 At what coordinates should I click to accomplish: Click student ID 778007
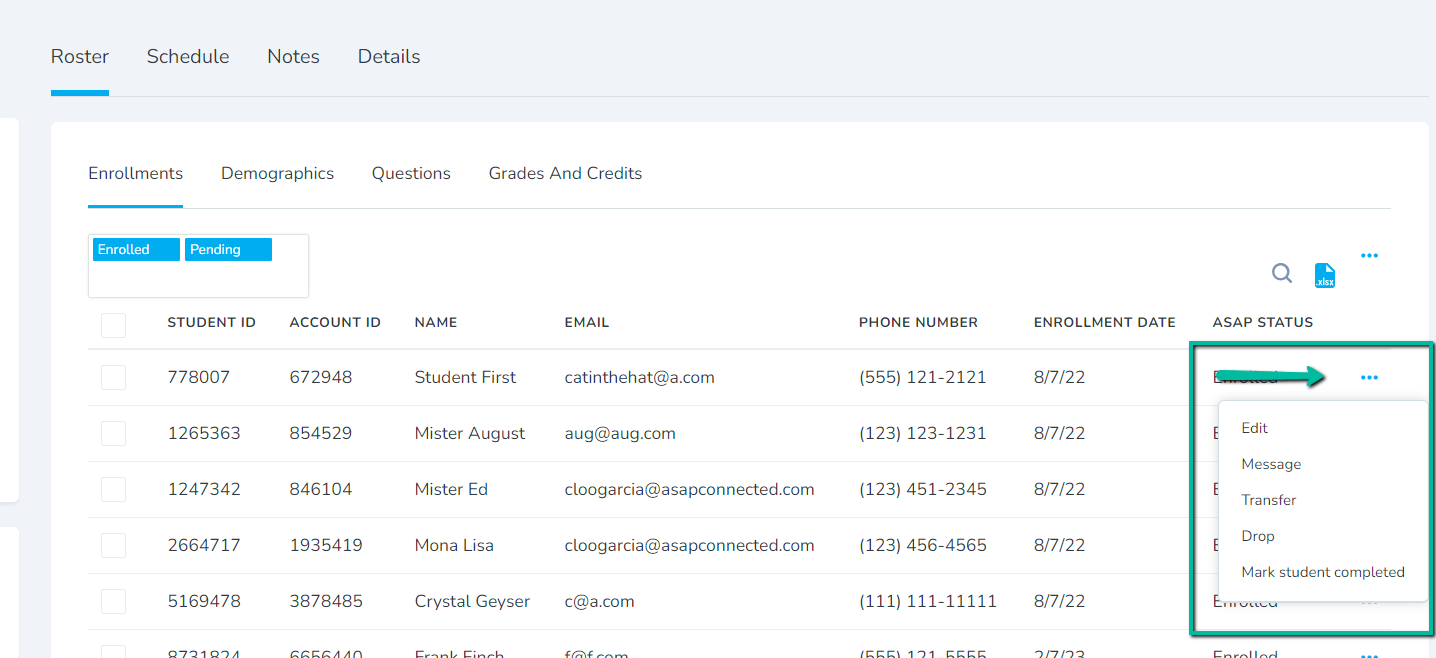(x=198, y=377)
